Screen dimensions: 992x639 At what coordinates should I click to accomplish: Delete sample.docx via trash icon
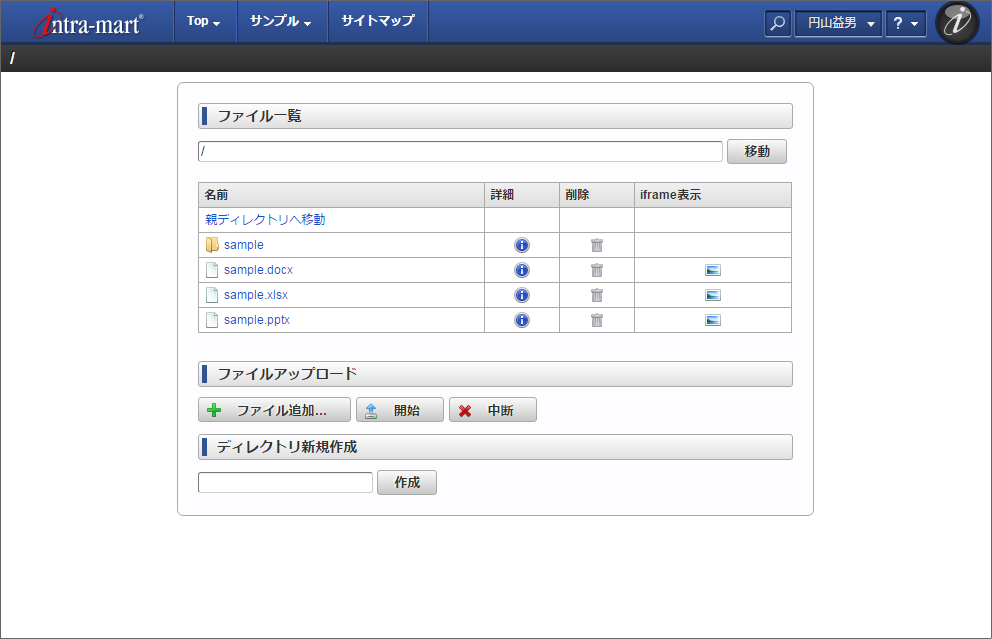(597, 270)
